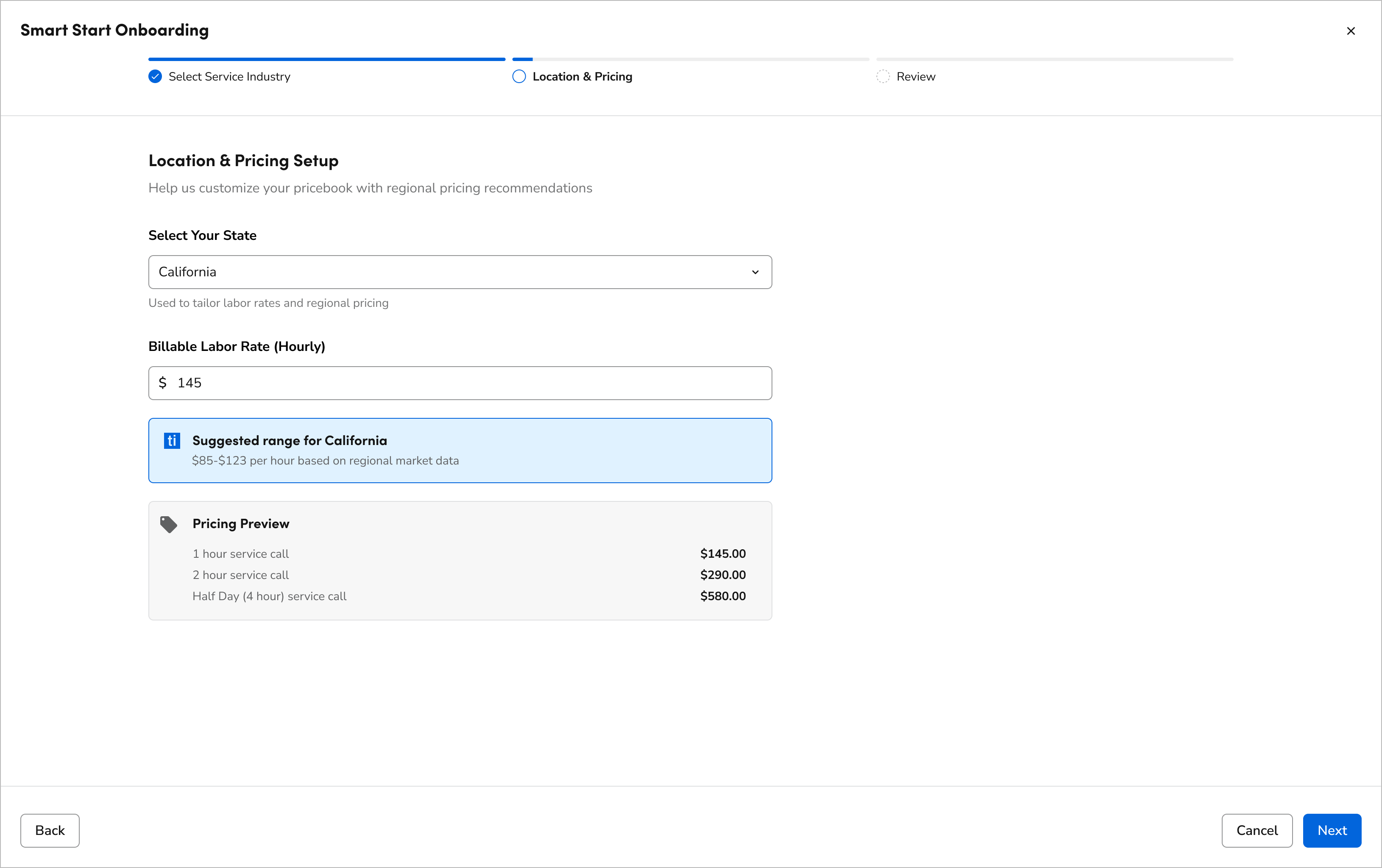Click the Billable Labor Rate (Hourly) label
Viewport: 1382px width, 868px height.
click(x=237, y=347)
